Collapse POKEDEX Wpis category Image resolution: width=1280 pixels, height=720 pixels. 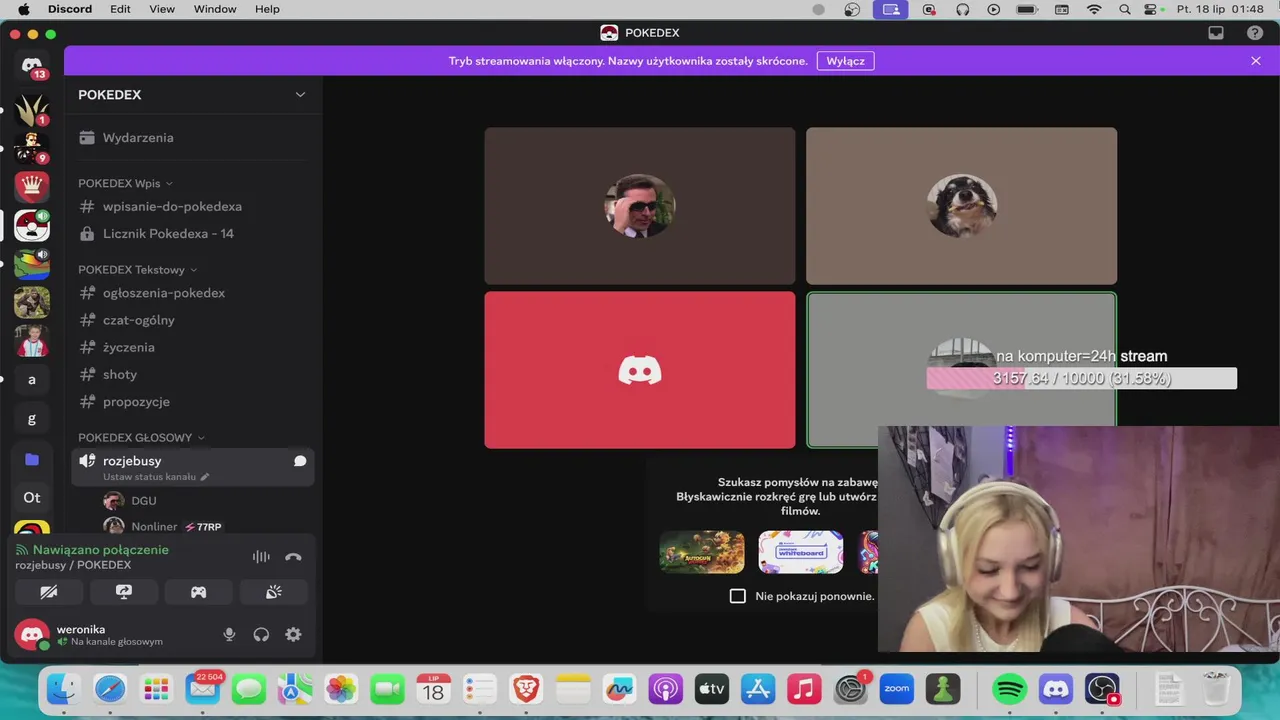(125, 183)
